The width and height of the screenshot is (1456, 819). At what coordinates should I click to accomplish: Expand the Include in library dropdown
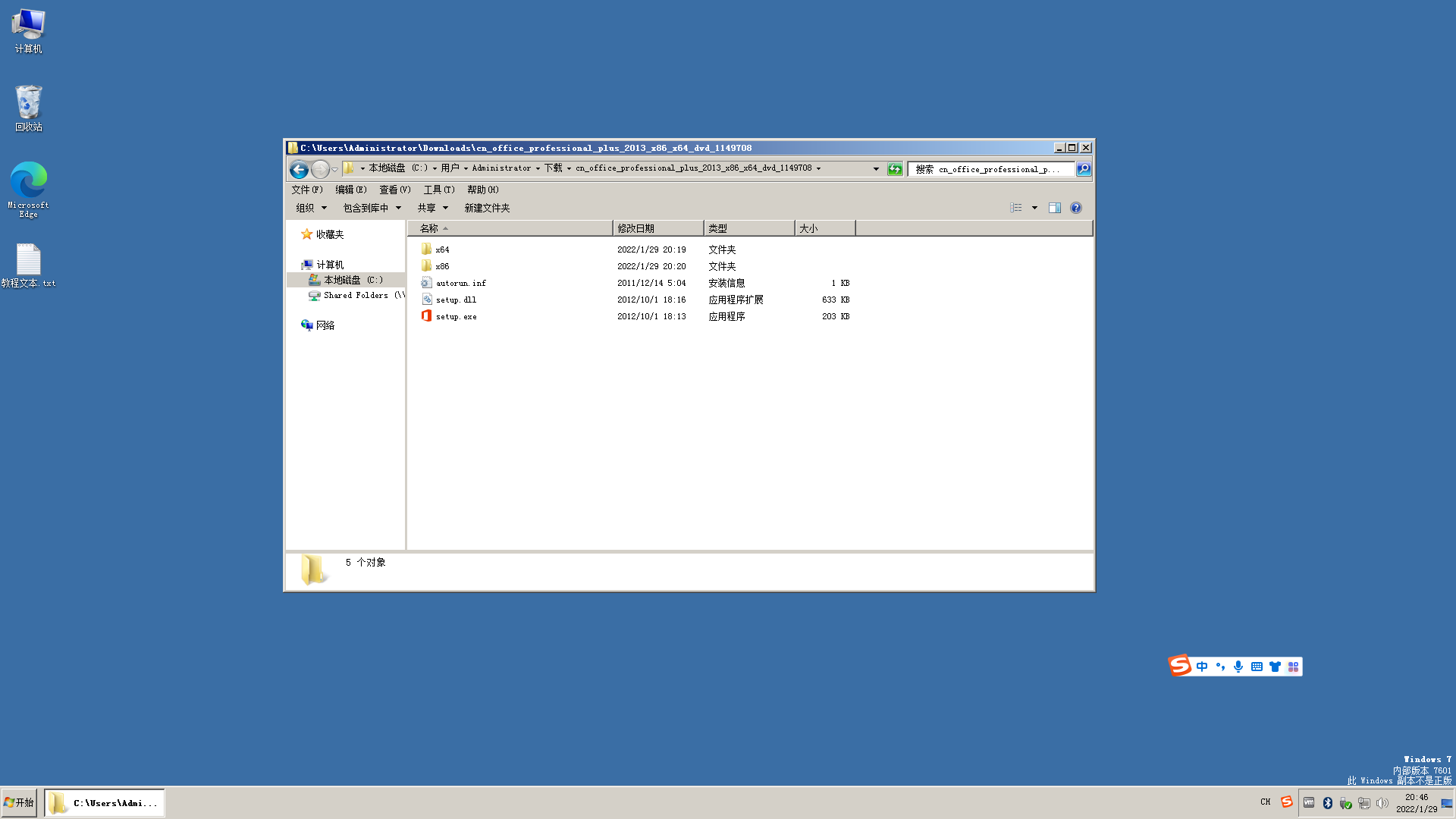pos(372,208)
